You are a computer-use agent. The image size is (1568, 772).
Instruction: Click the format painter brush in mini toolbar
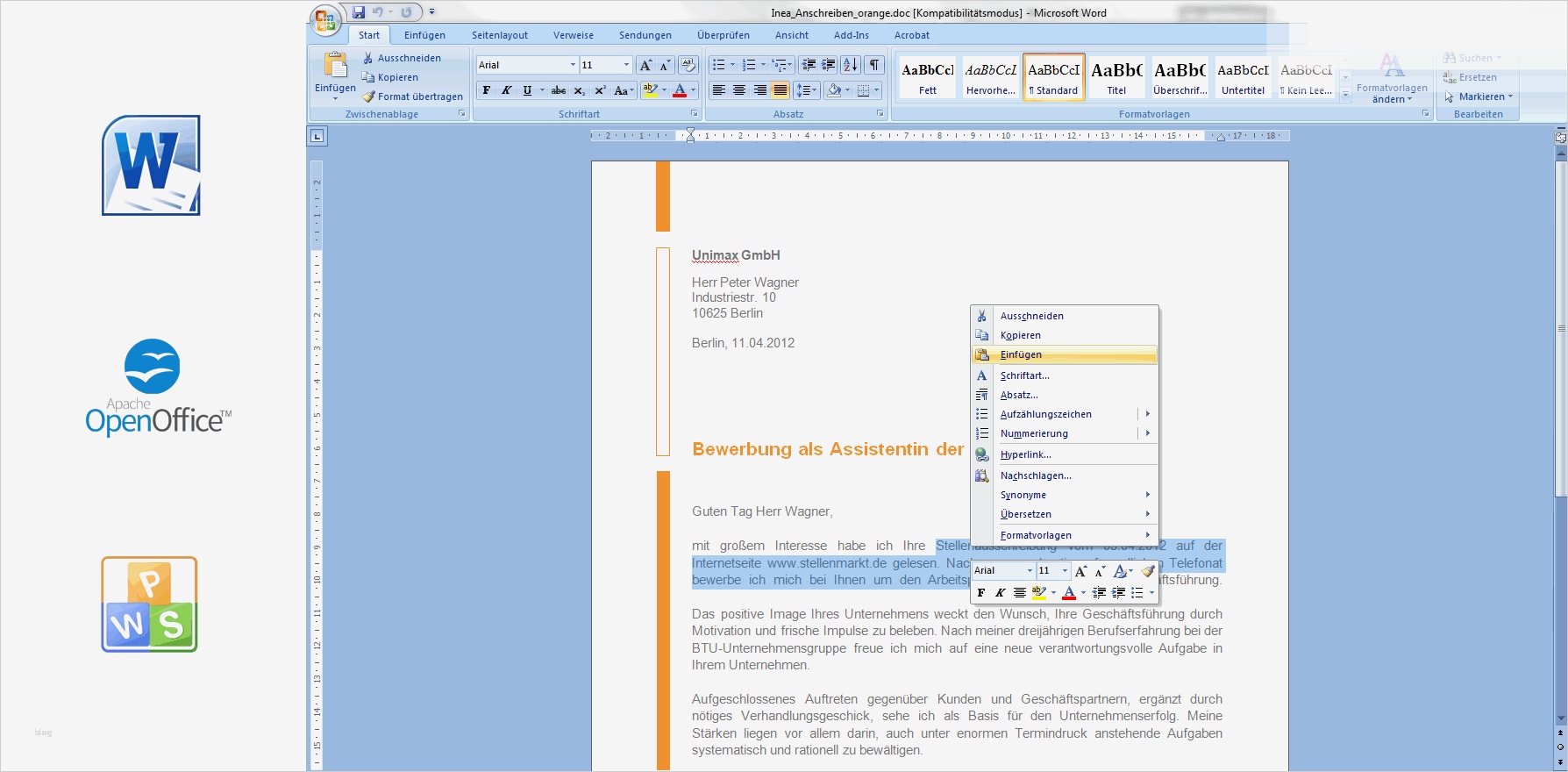coord(1148,571)
